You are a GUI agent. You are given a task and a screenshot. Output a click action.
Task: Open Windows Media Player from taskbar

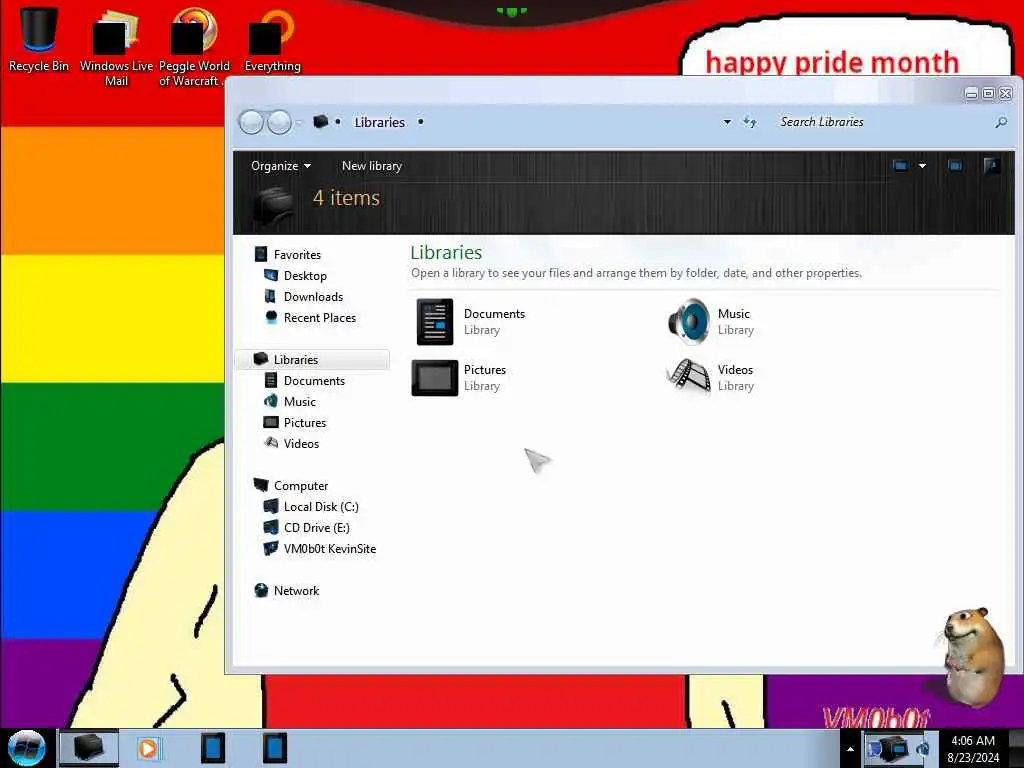(x=148, y=748)
